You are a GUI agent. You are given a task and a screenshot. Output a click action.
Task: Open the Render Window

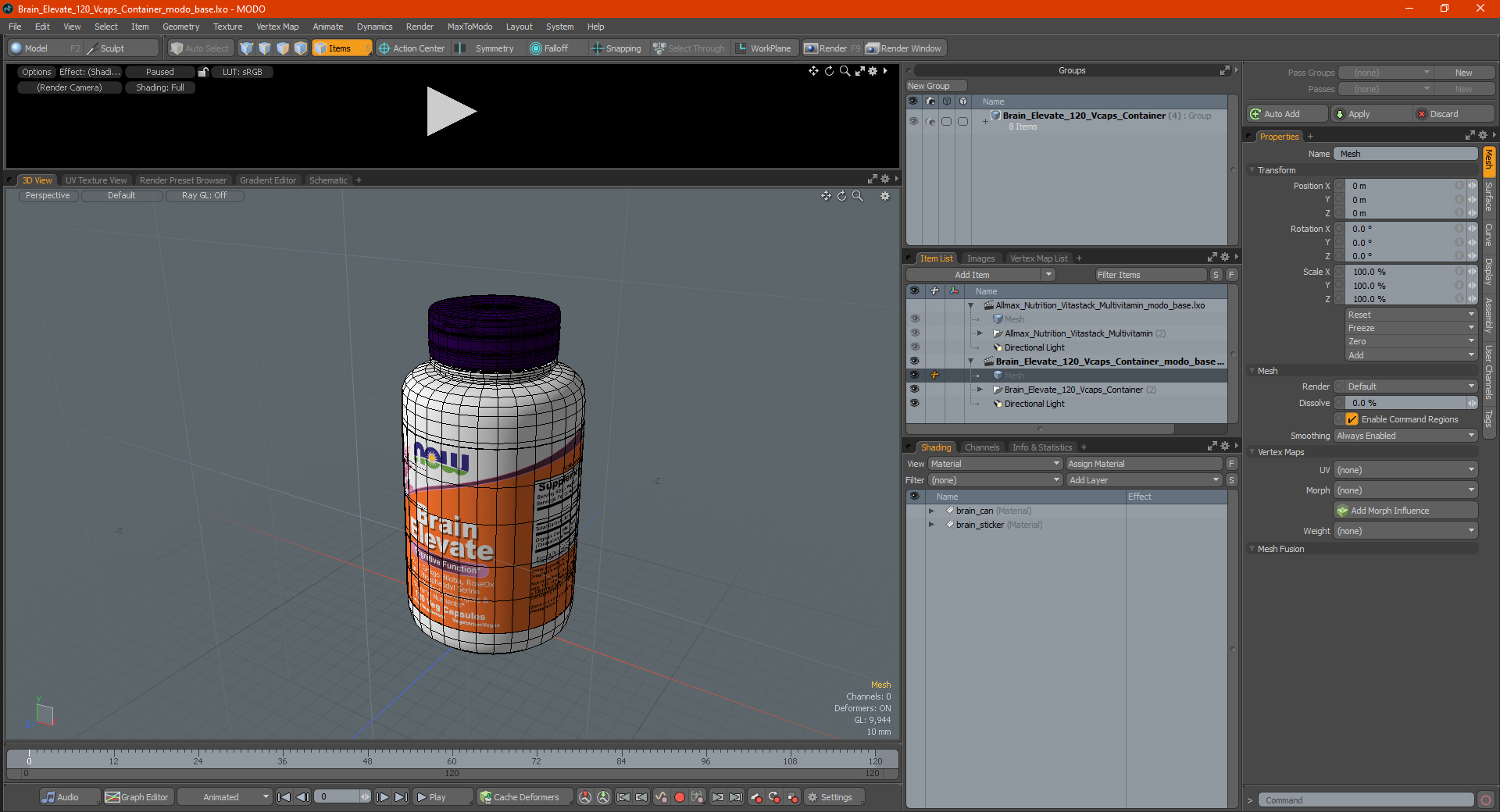(904, 48)
